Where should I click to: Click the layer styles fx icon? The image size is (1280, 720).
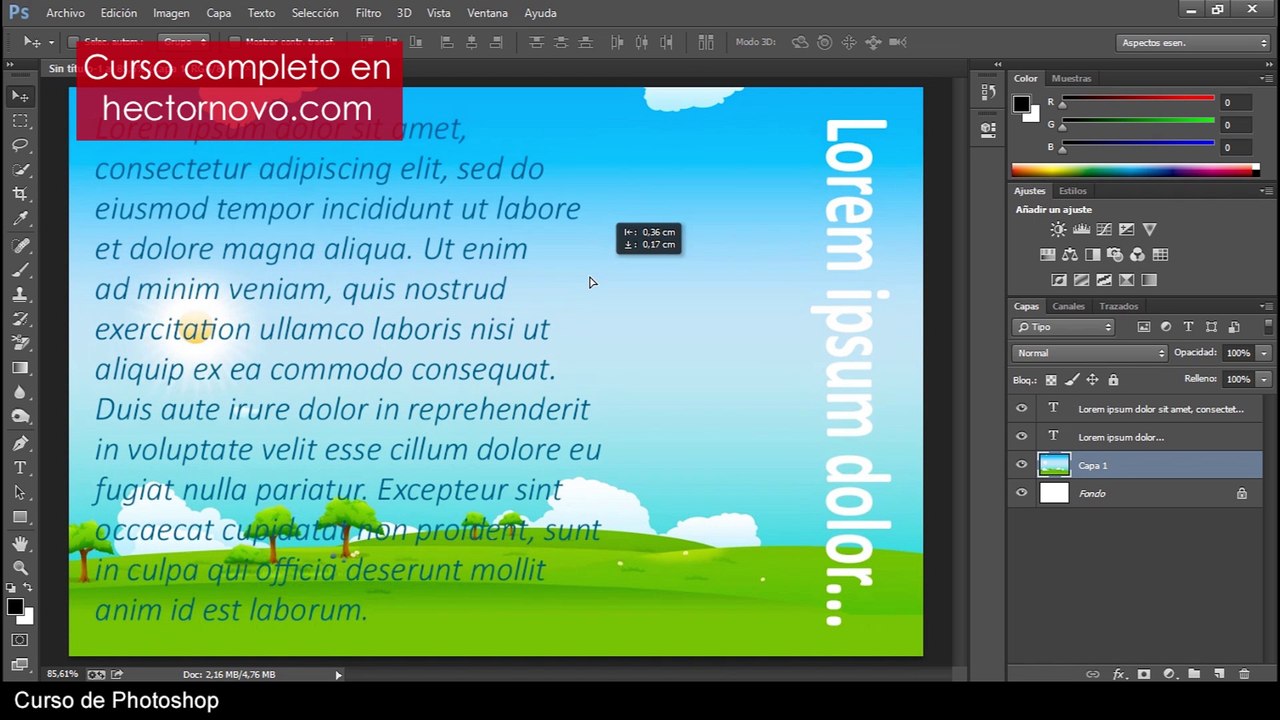click(x=1119, y=675)
